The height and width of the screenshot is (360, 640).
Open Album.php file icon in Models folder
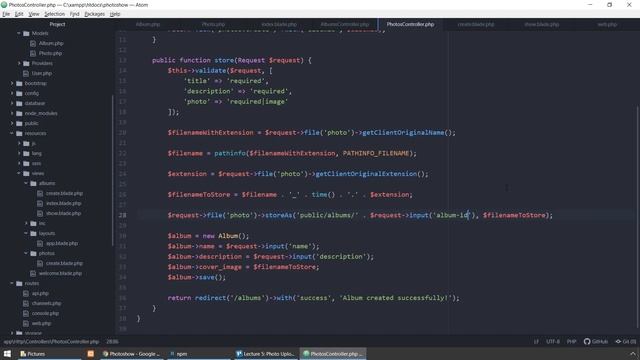click(33, 43)
